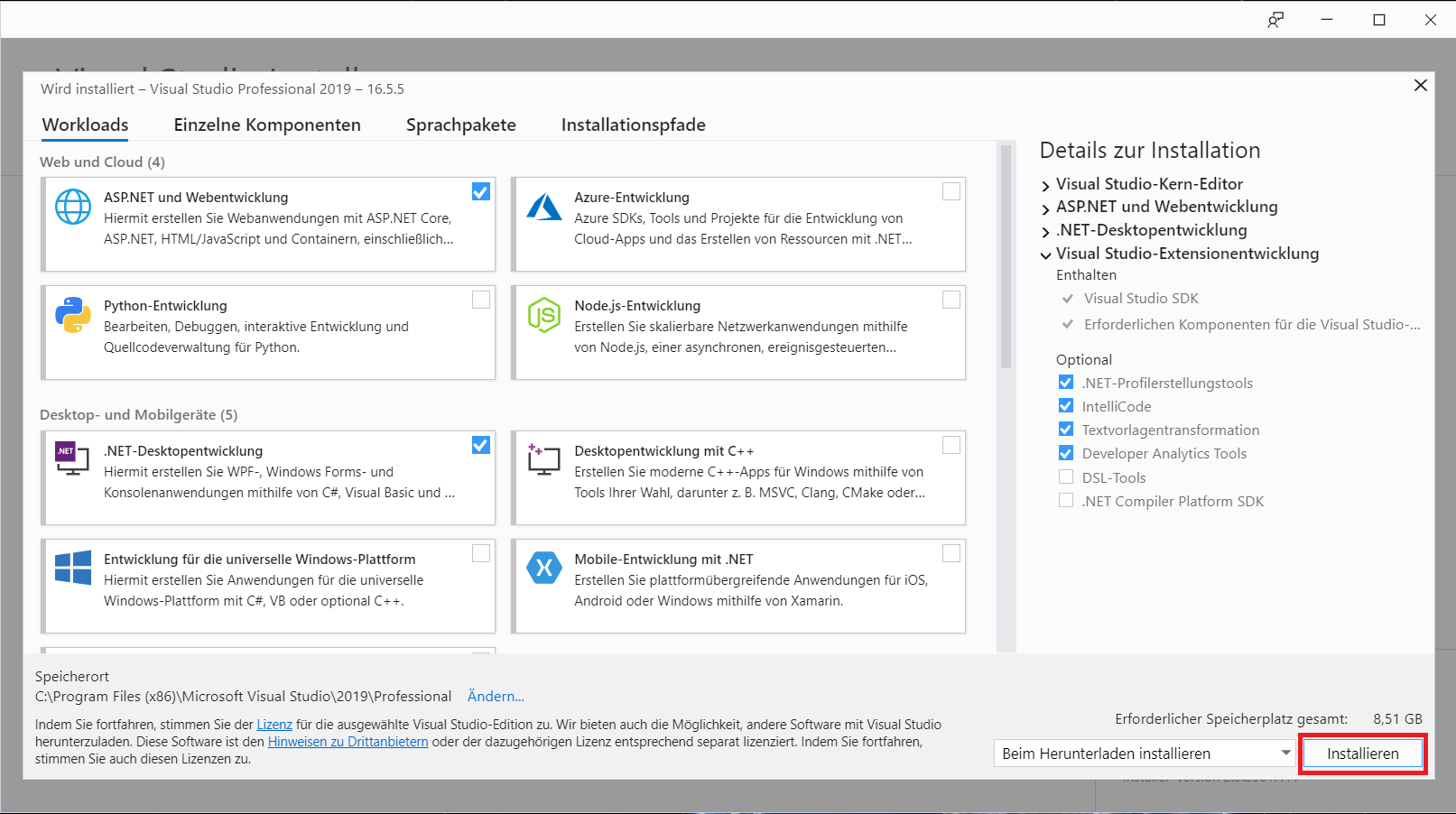The height and width of the screenshot is (814, 1456).
Task: Uncheck ASP.NET und Webentwicklung workload
Action: pyautogui.click(x=481, y=191)
